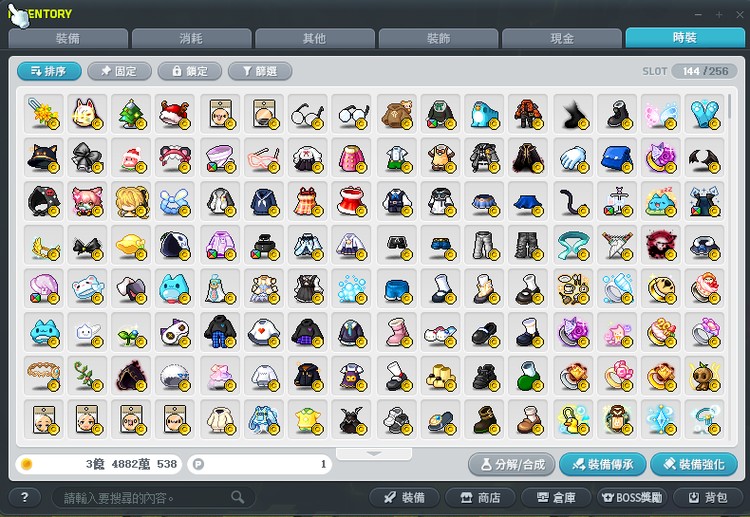Open the 裝備 inventory tab

click(x=68, y=38)
